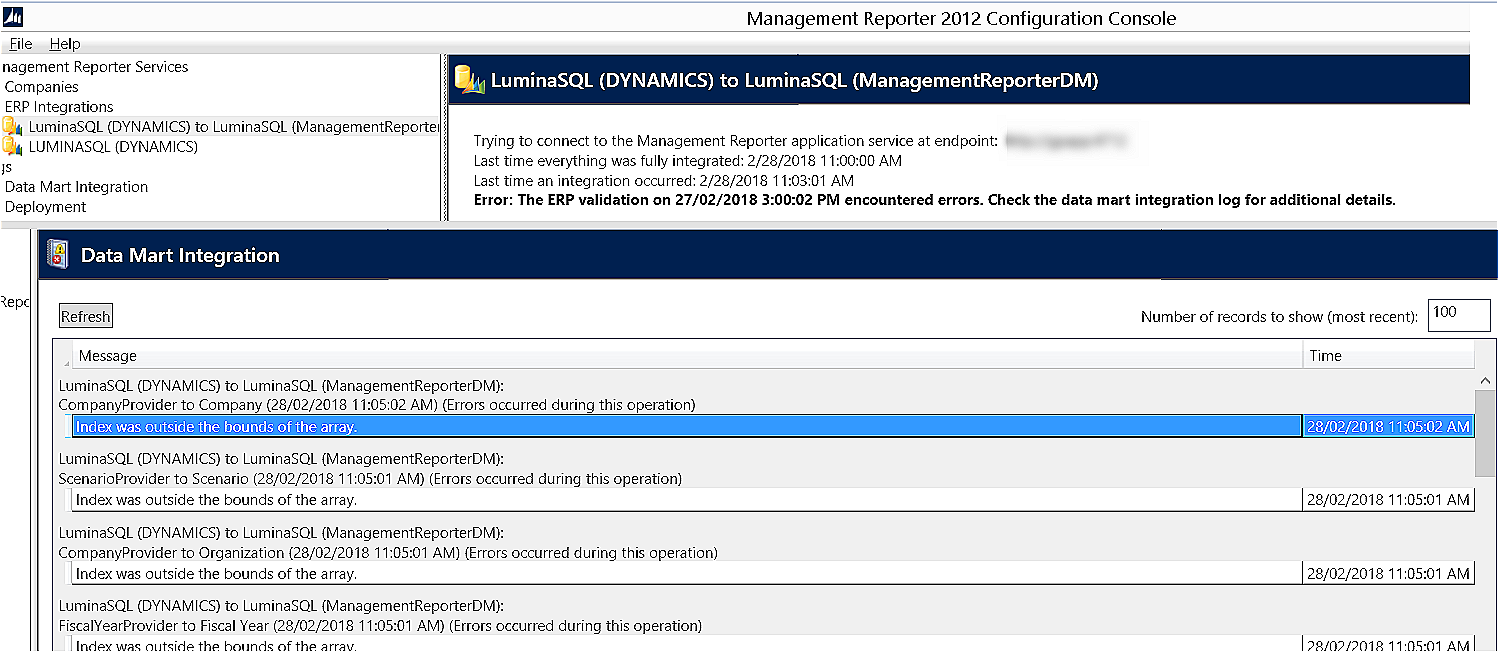Click the Management Reporter app icon in title bar
This screenshot has width=1498, height=661.
point(13,18)
